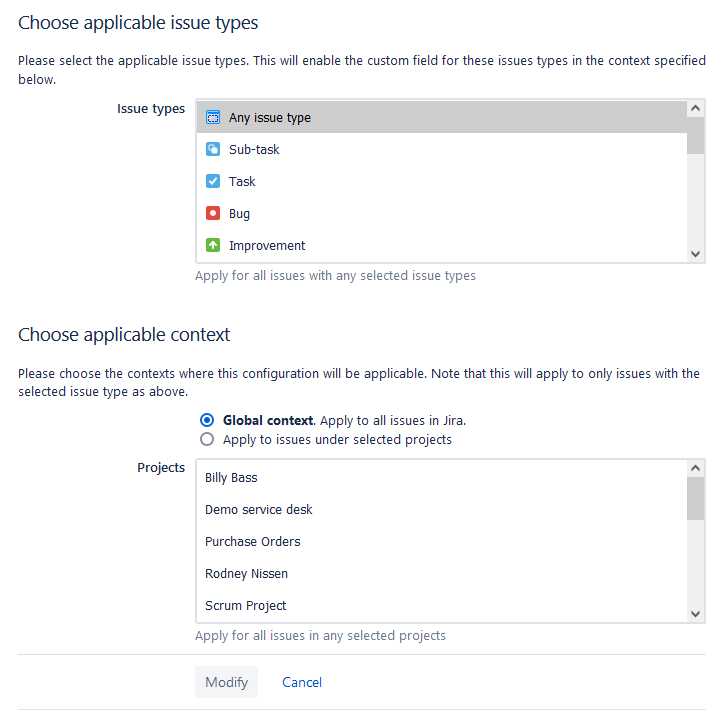Click the blue Task checkmark icon
Image resolution: width=725 pixels, height=710 pixels.
pyautogui.click(x=212, y=181)
